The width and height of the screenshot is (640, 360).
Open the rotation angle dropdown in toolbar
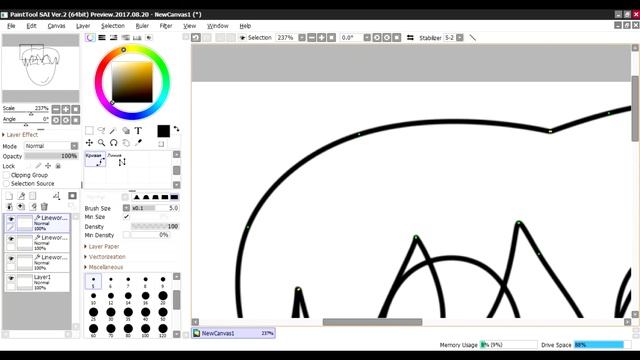(367, 38)
